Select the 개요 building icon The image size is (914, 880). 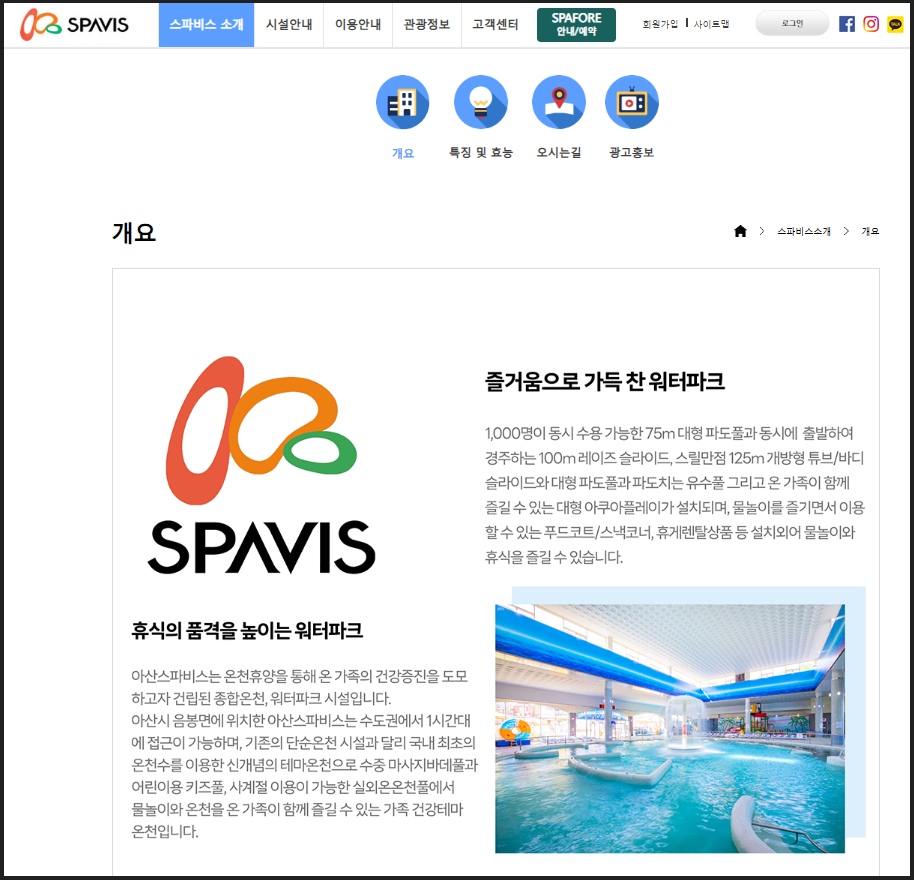pos(402,102)
